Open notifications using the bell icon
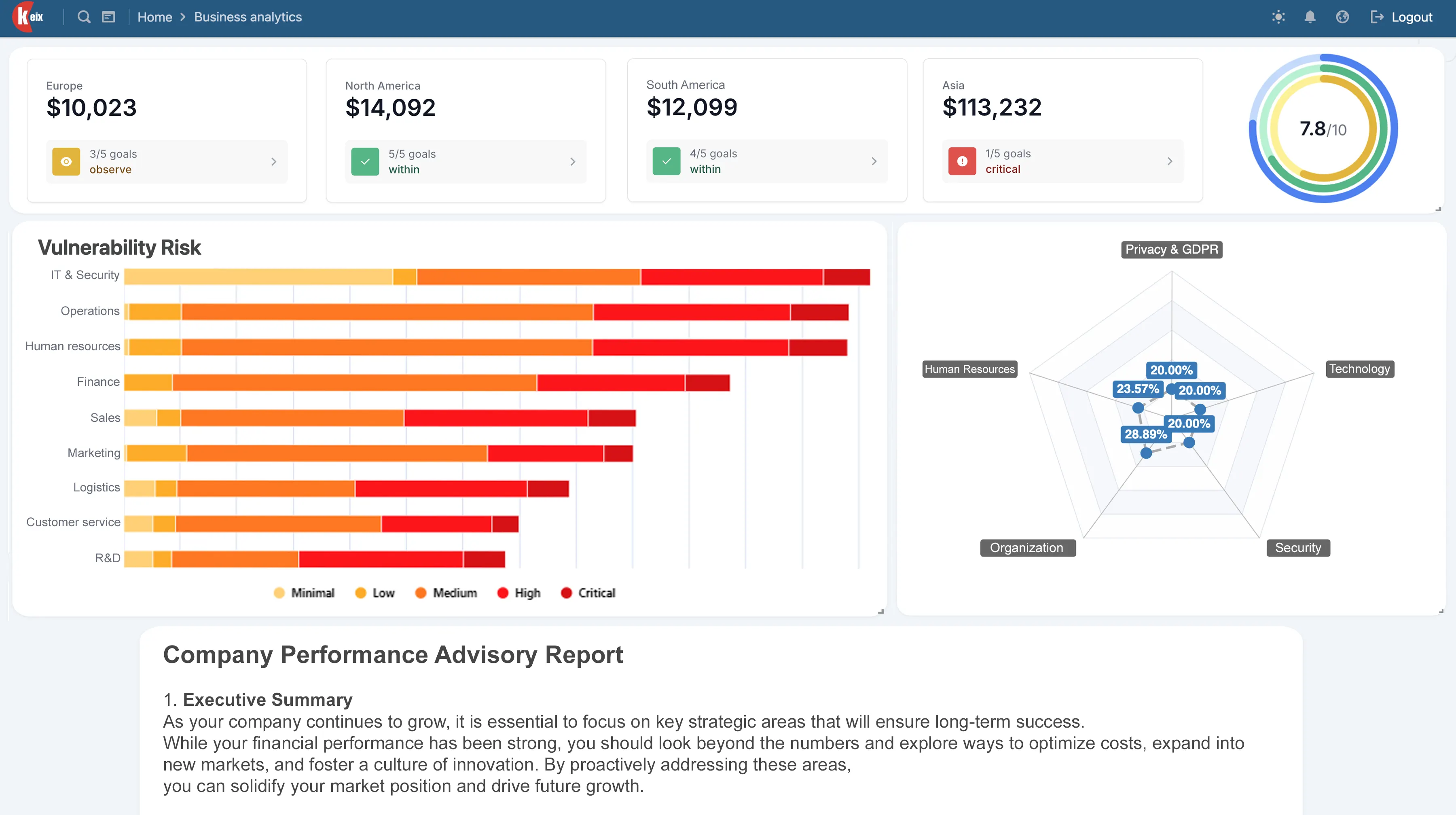 tap(1310, 17)
